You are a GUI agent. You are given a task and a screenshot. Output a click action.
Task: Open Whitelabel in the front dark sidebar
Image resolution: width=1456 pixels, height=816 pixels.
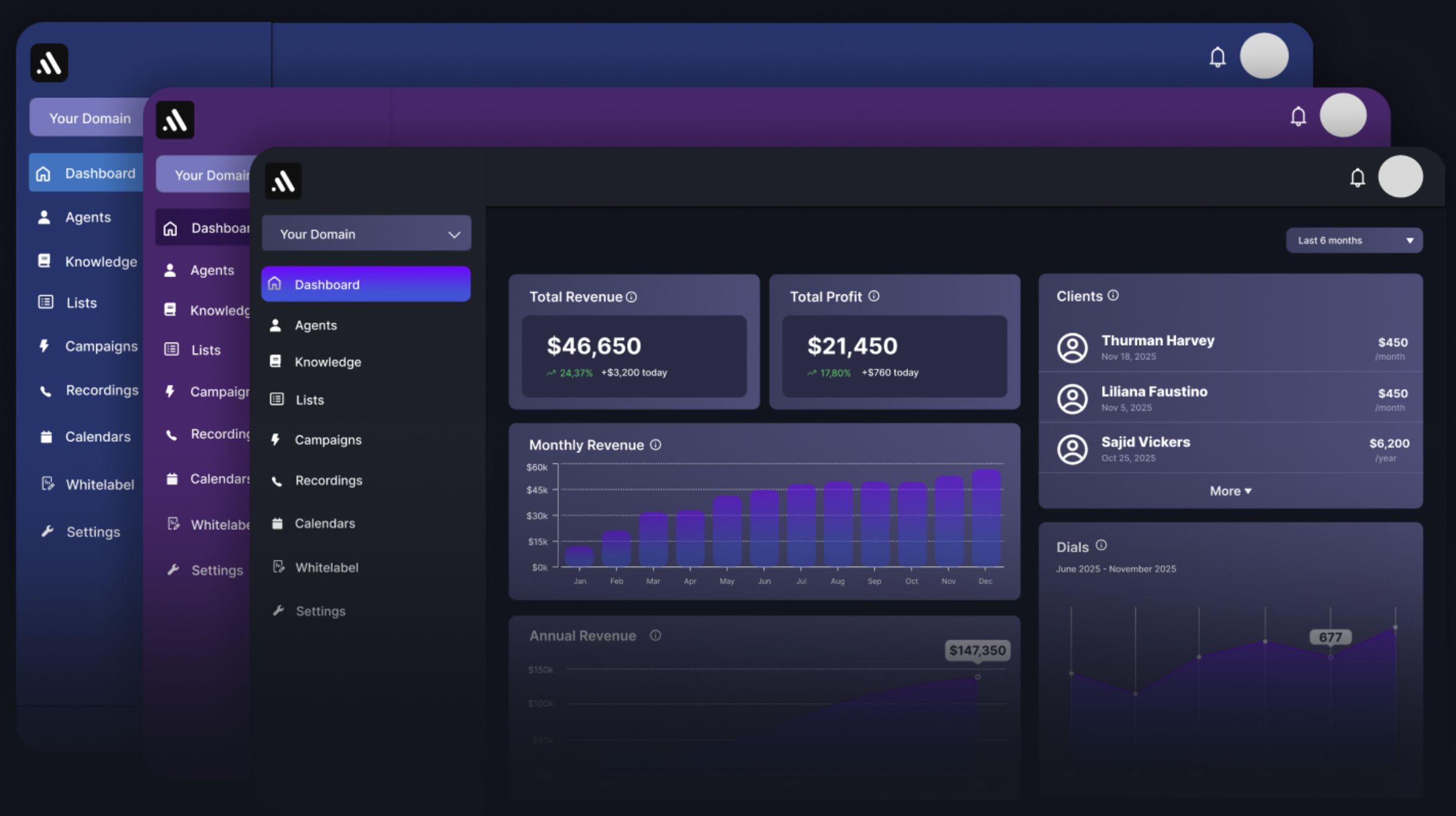coord(326,568)
